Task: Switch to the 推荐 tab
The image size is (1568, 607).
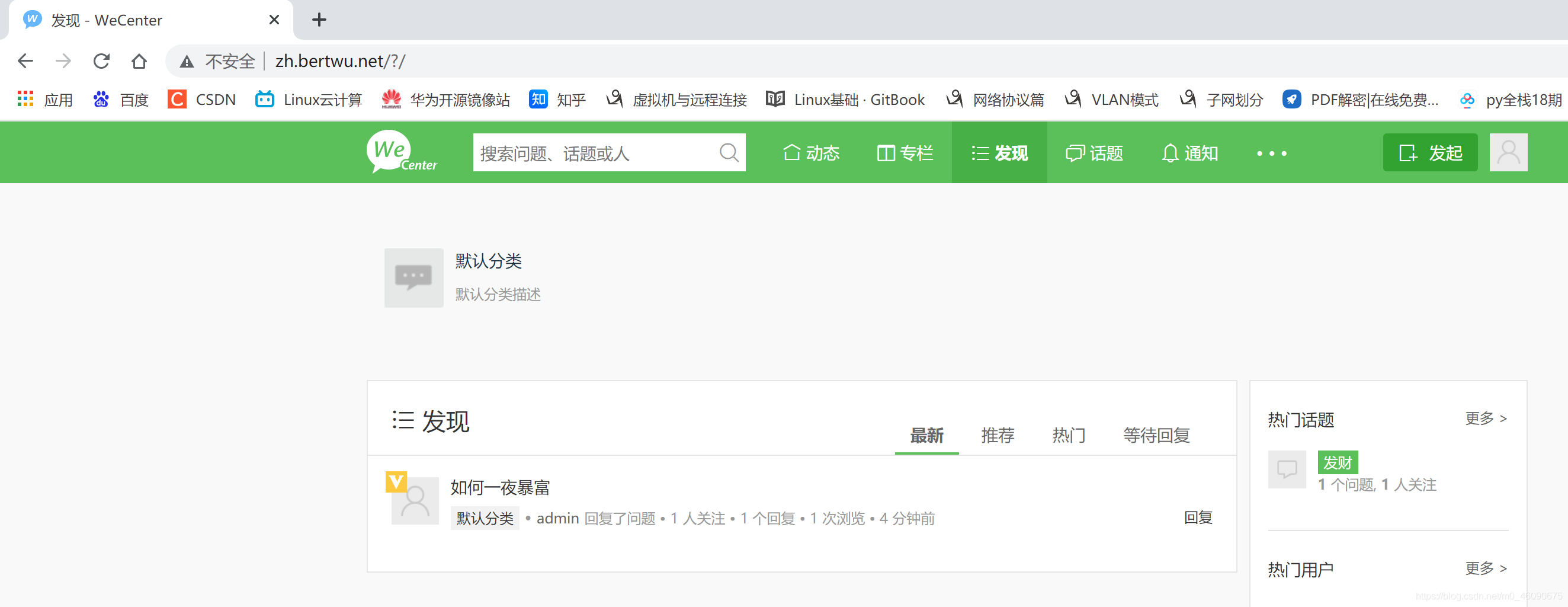Action: click(998, 435)
